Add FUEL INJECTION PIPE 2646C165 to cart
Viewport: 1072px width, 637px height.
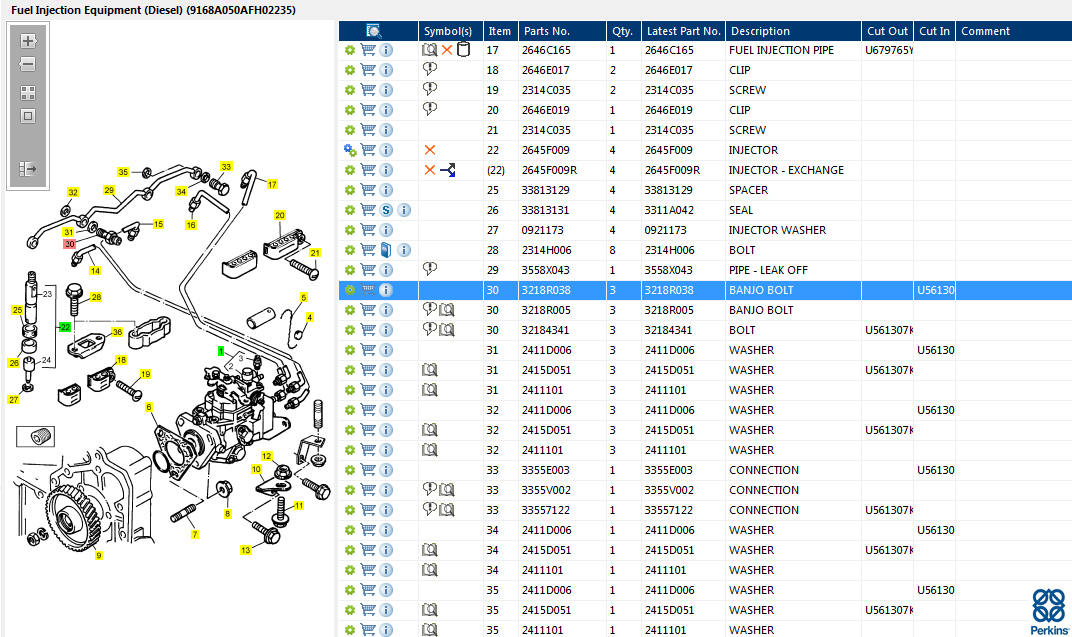tap(368, 50)
